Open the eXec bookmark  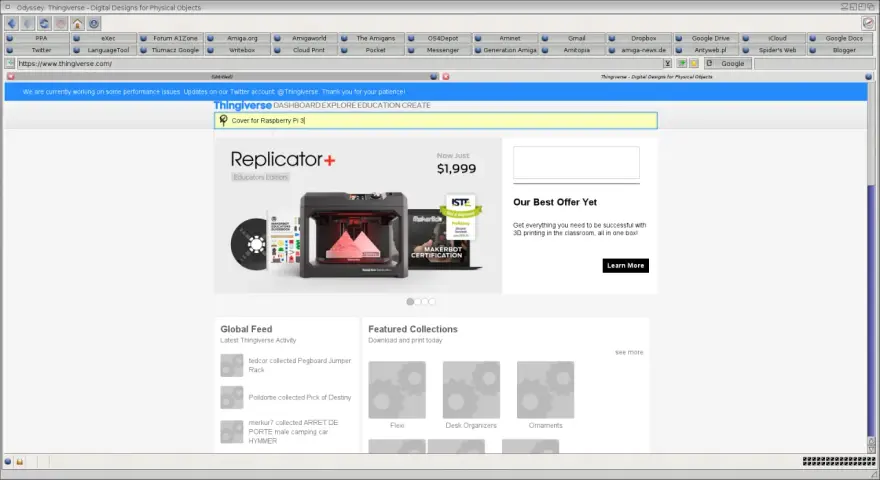click(104, 38)
